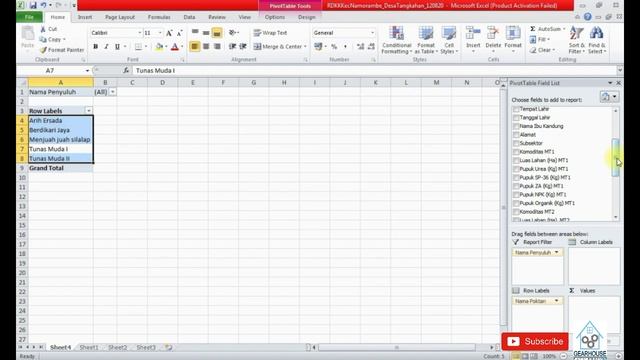This screenshot has width=640, height=360.
Task: Apply the red font color A
Action: [175, 47]
